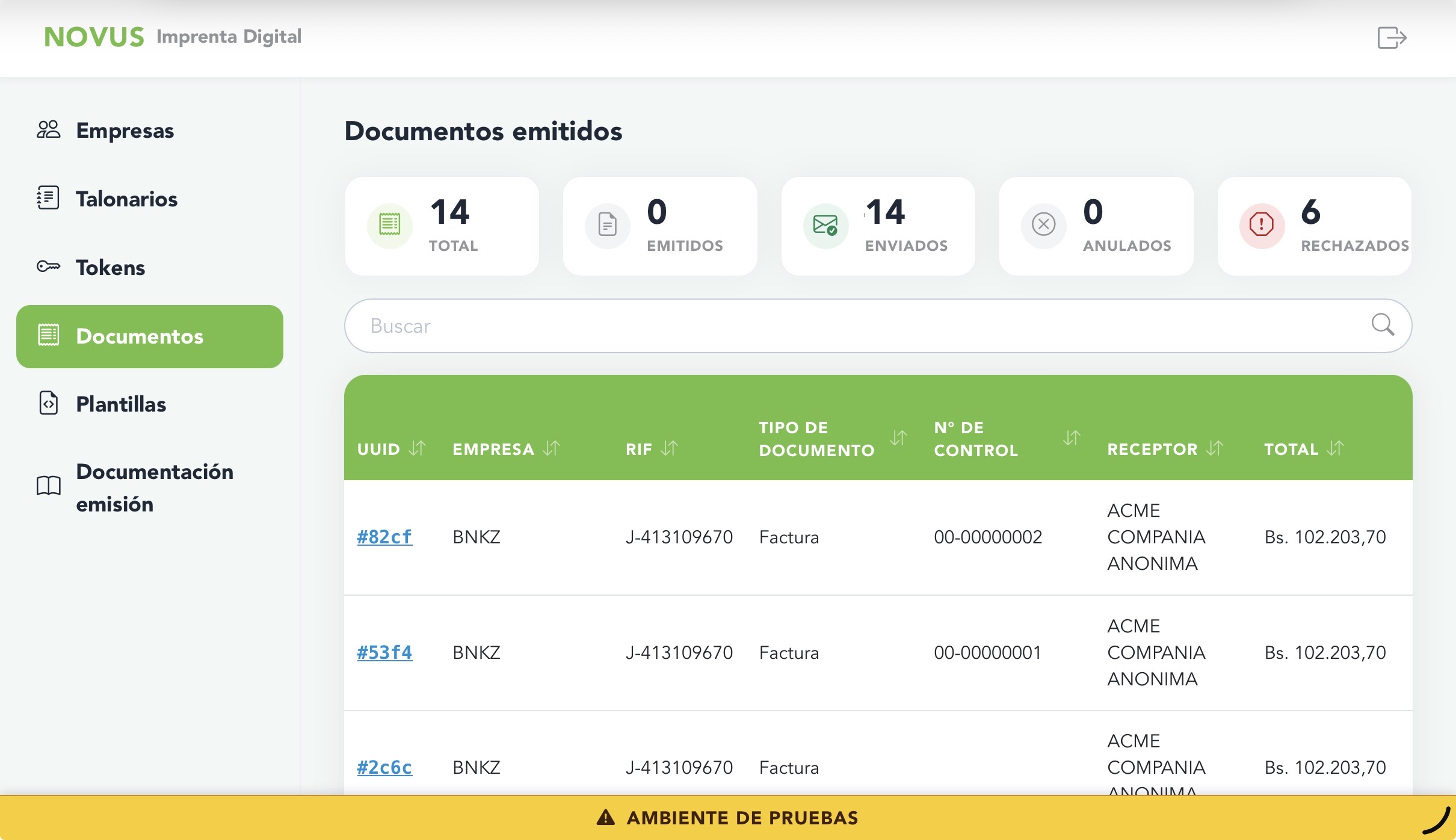The width and height of the screenshot is (1456, 840).
Task: Click the 0 ANULADOS count
Action: tap(1093, 212)
